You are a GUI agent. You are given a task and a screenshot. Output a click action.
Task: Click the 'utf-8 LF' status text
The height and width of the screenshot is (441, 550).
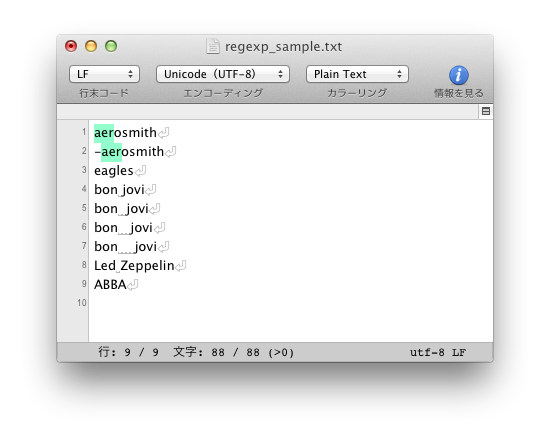pos(438,352)
